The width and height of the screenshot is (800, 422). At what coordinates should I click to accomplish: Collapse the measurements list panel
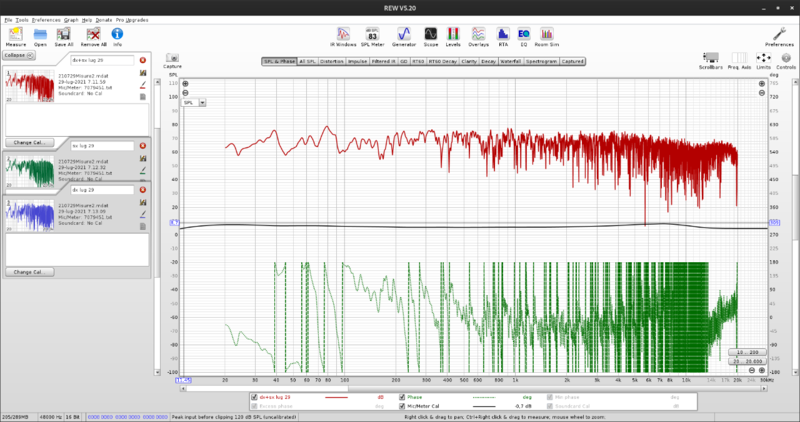(x=19, y=55)
